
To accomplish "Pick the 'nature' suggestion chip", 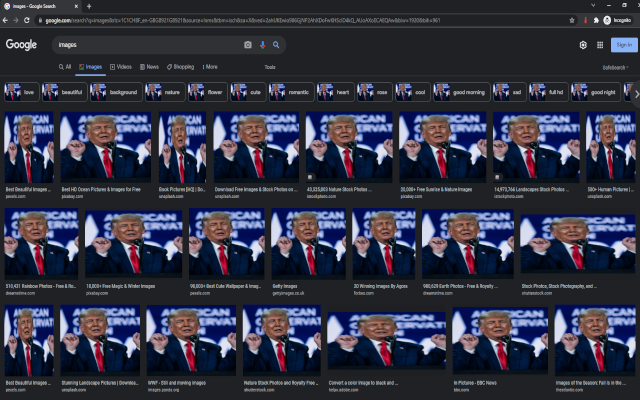I will point(165,92).
